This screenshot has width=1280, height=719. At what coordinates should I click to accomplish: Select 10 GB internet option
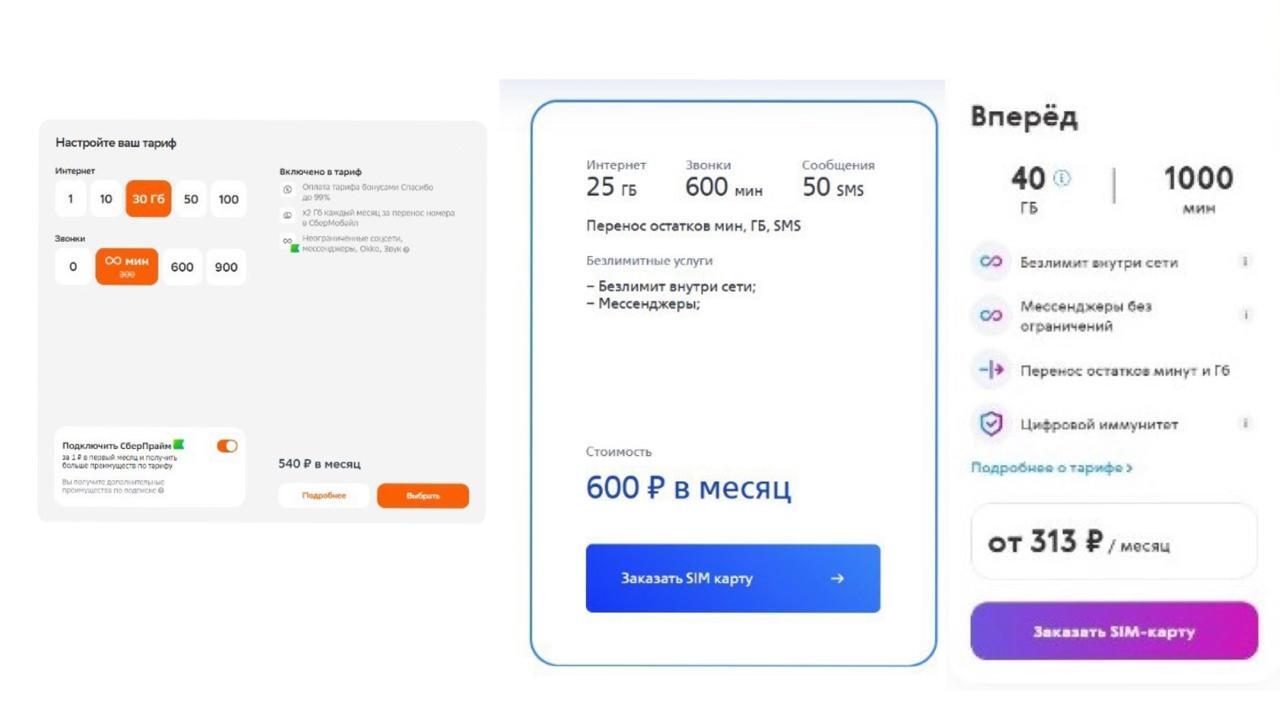pos(106,199)
